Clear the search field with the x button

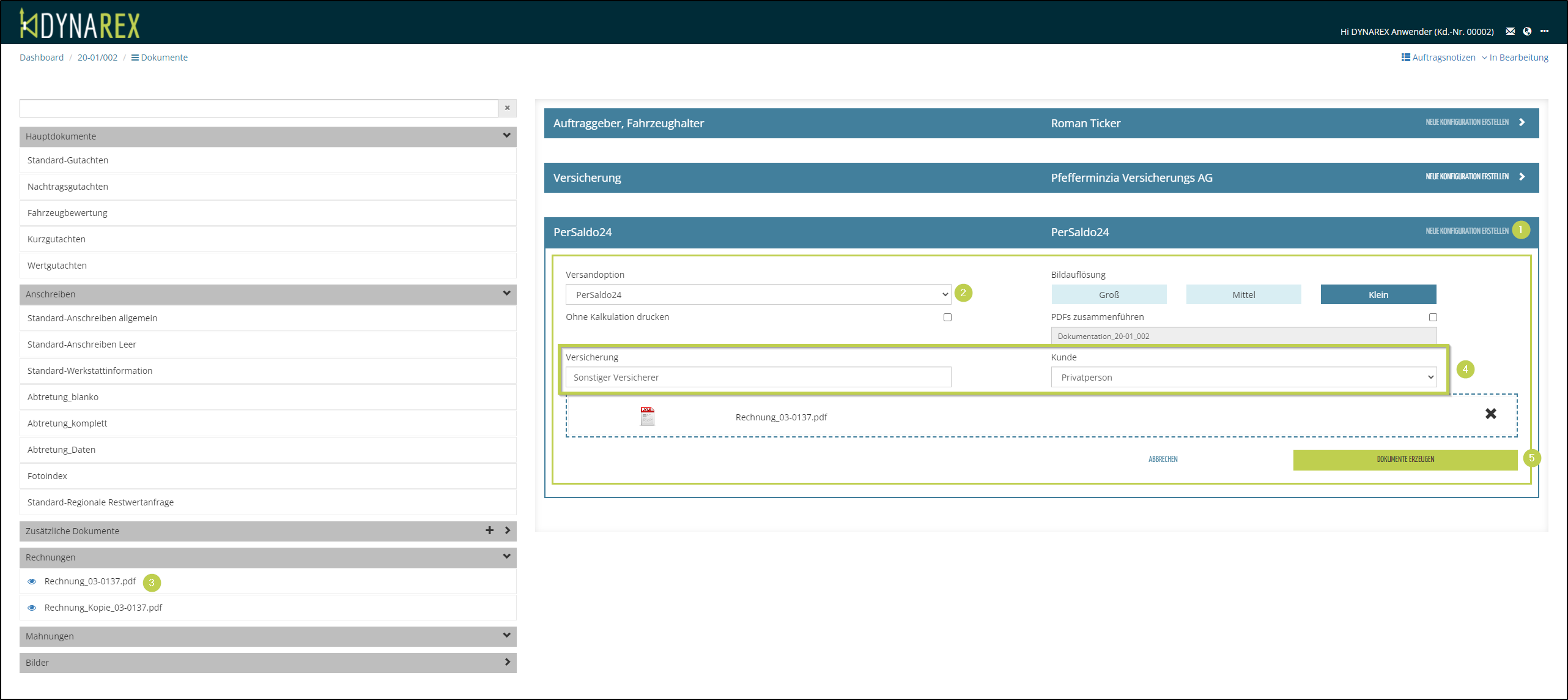point(507,108)
